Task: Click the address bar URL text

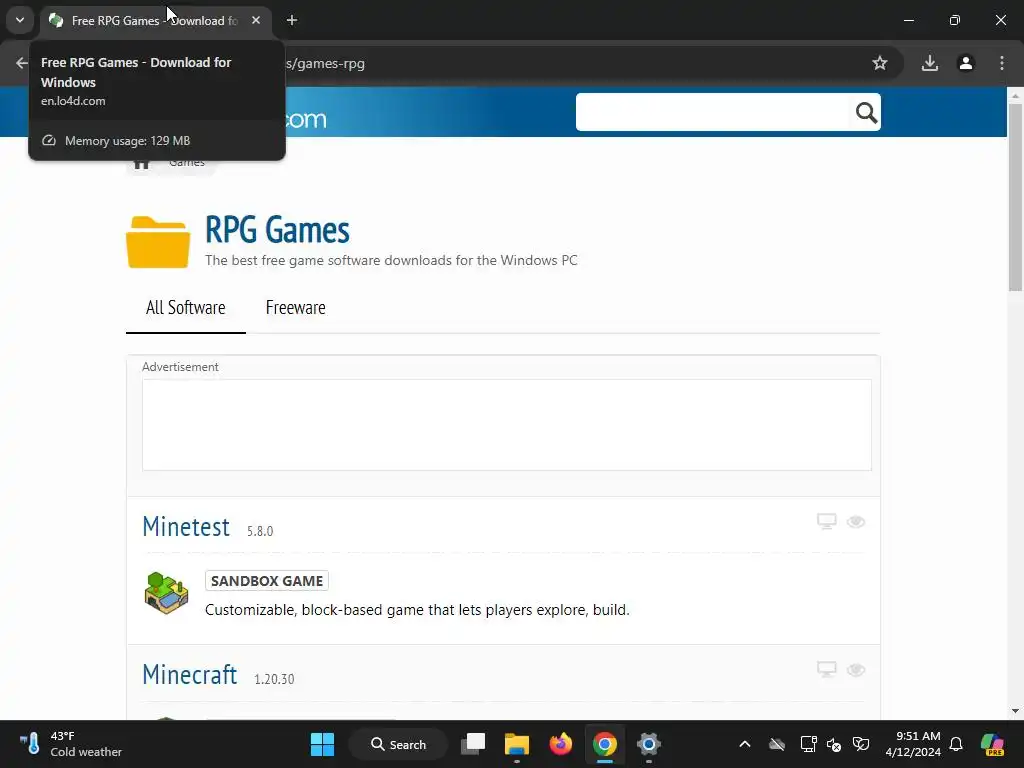Action: 325,63
